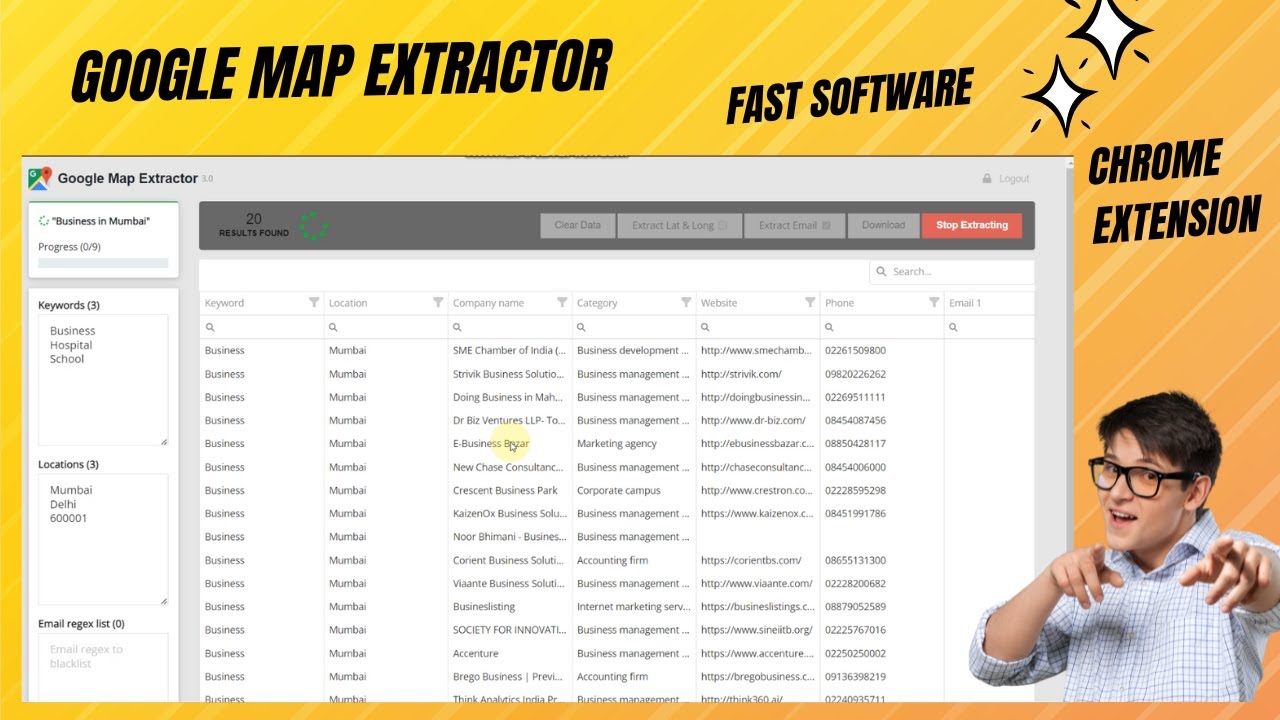This screenshot has height=720, width=1280.
Task: Open the http://www.dr-biz.com/ website cell
Action: pos(758,421)
